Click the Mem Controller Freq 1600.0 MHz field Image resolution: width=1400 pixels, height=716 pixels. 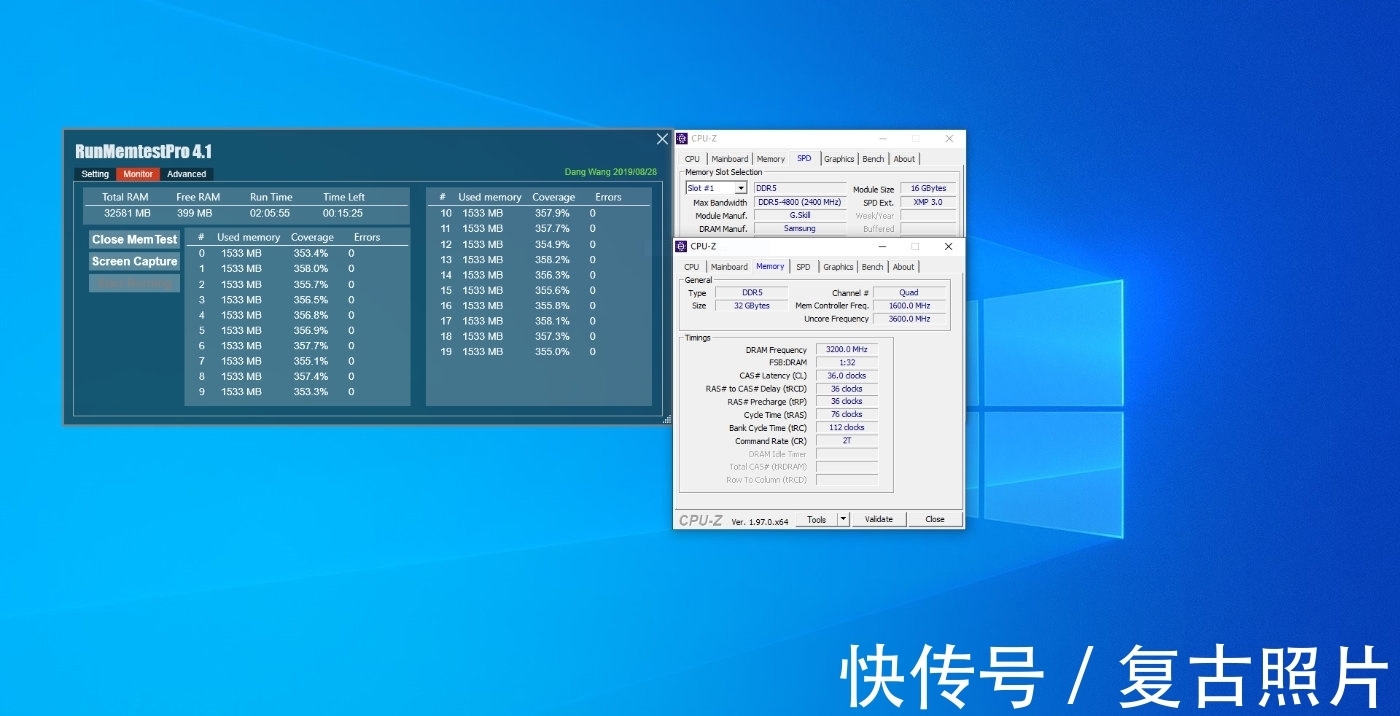[909, 306]
